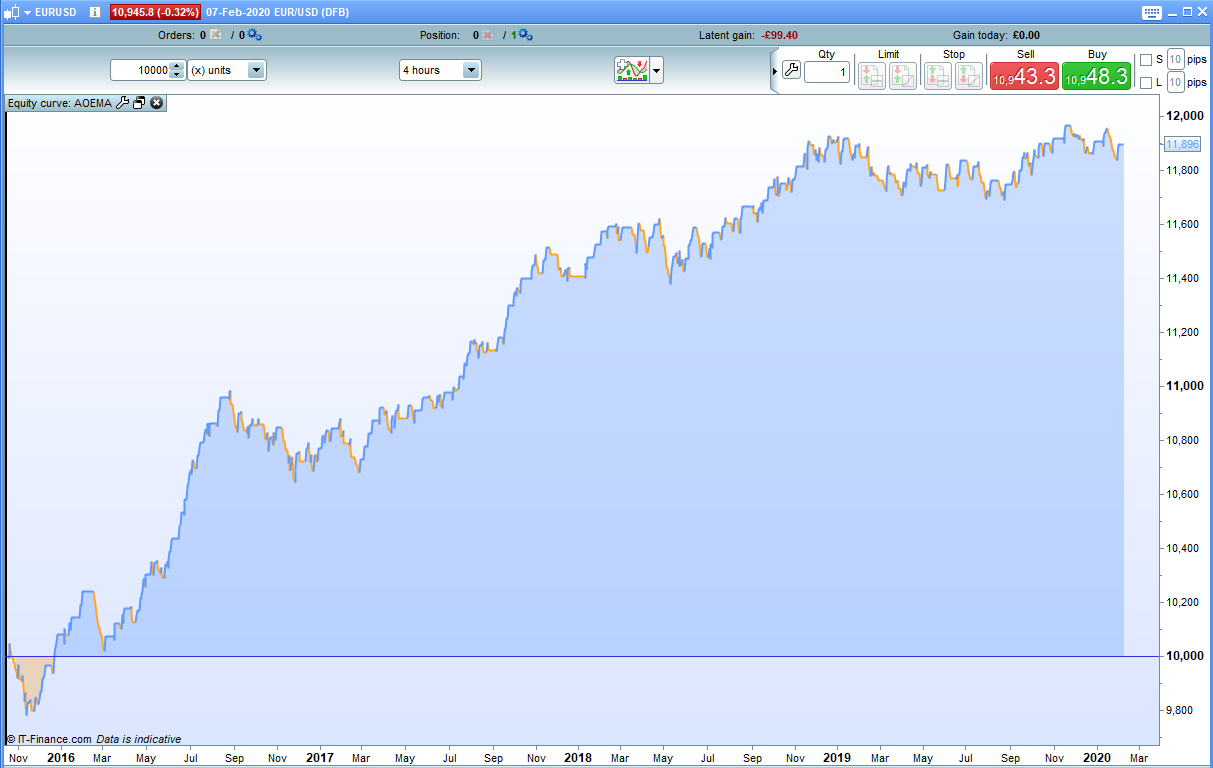1213x768 pixels.
Task: Click the 07-Feb-2020 EUR/USD (DFB) title
Action: (x=278, y=12)
